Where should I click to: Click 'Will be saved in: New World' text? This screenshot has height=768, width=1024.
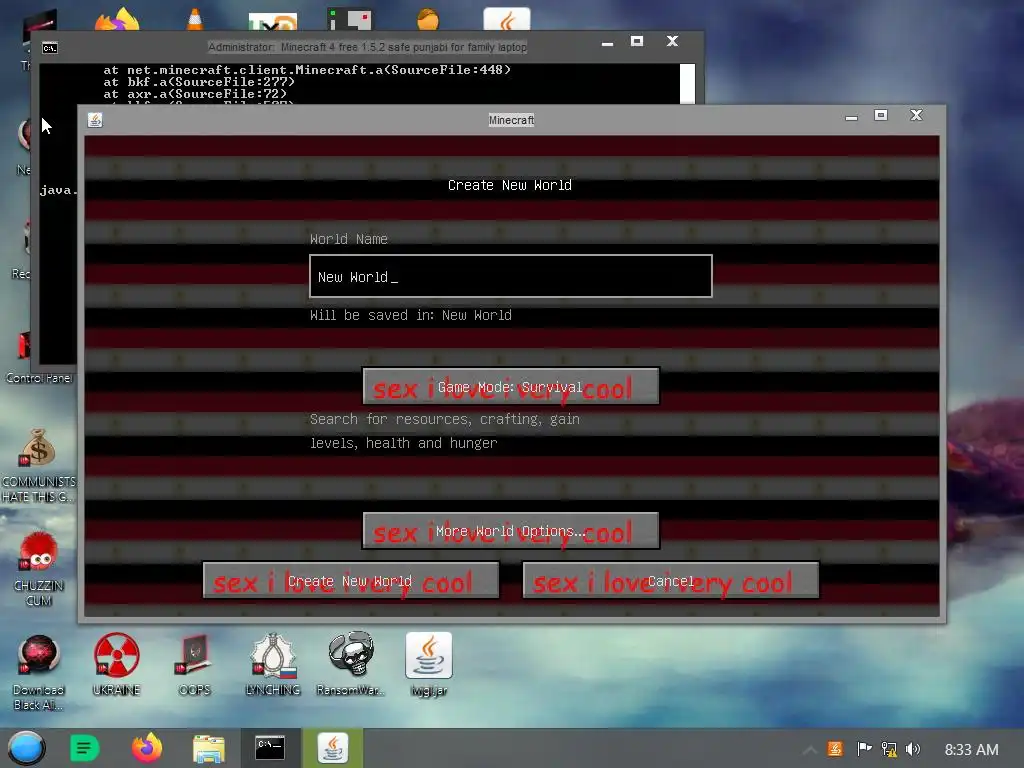click(x=411, y=315)
